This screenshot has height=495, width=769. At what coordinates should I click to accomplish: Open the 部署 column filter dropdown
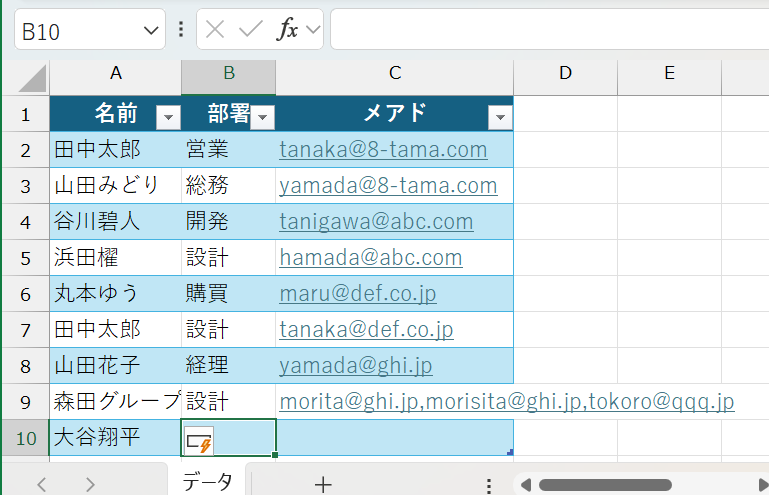[x=263, y=117]
